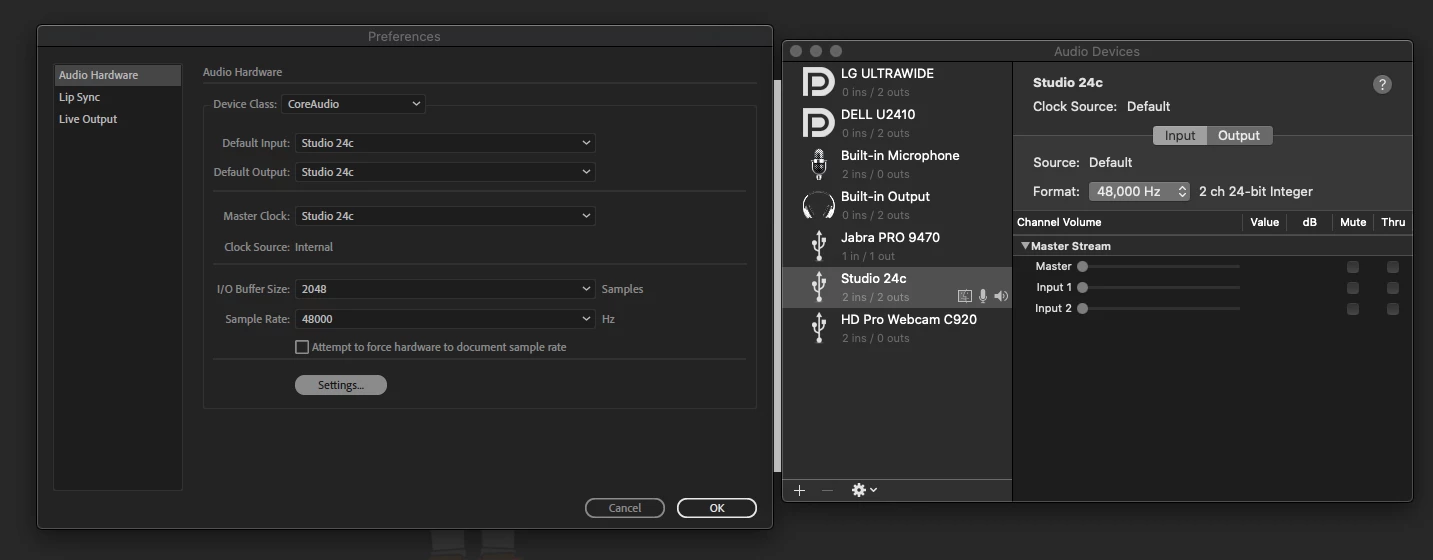
Task: Open the Sample Rate dropdown in Preferences
Action: (x=445, y=319)
